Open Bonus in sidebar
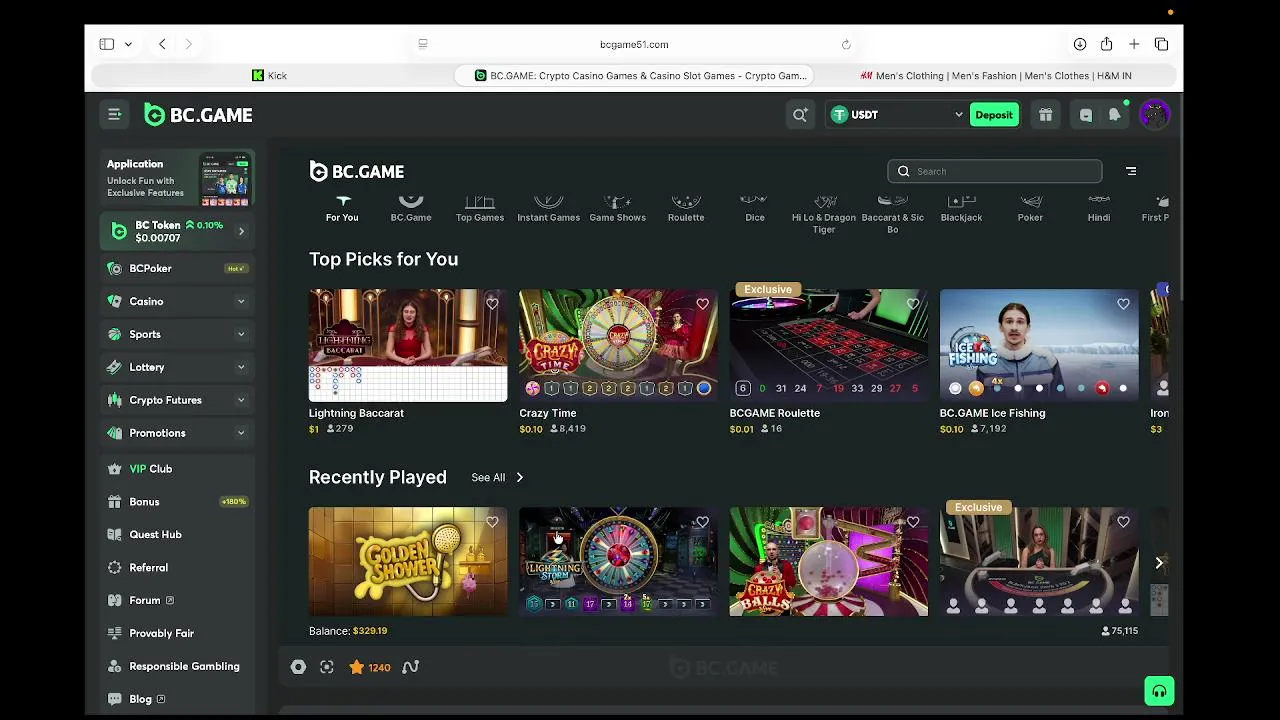This screenshot has width=1280, height=720. tap(177, 501)
